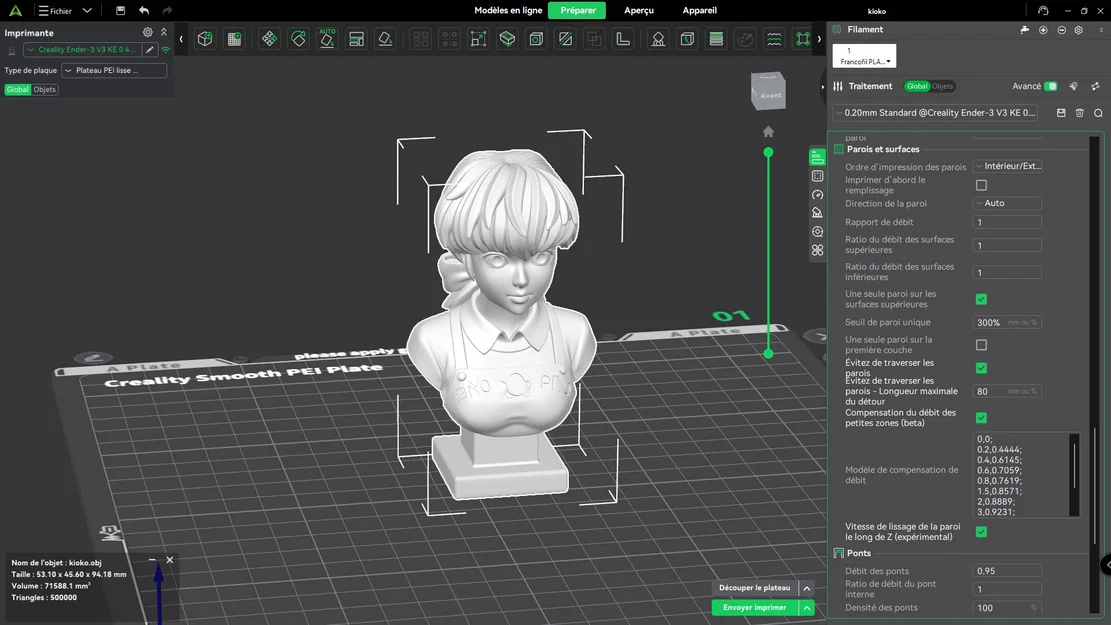
Task: Click the compare presets icon beside Avancé
Action: tap(1095, 86)
